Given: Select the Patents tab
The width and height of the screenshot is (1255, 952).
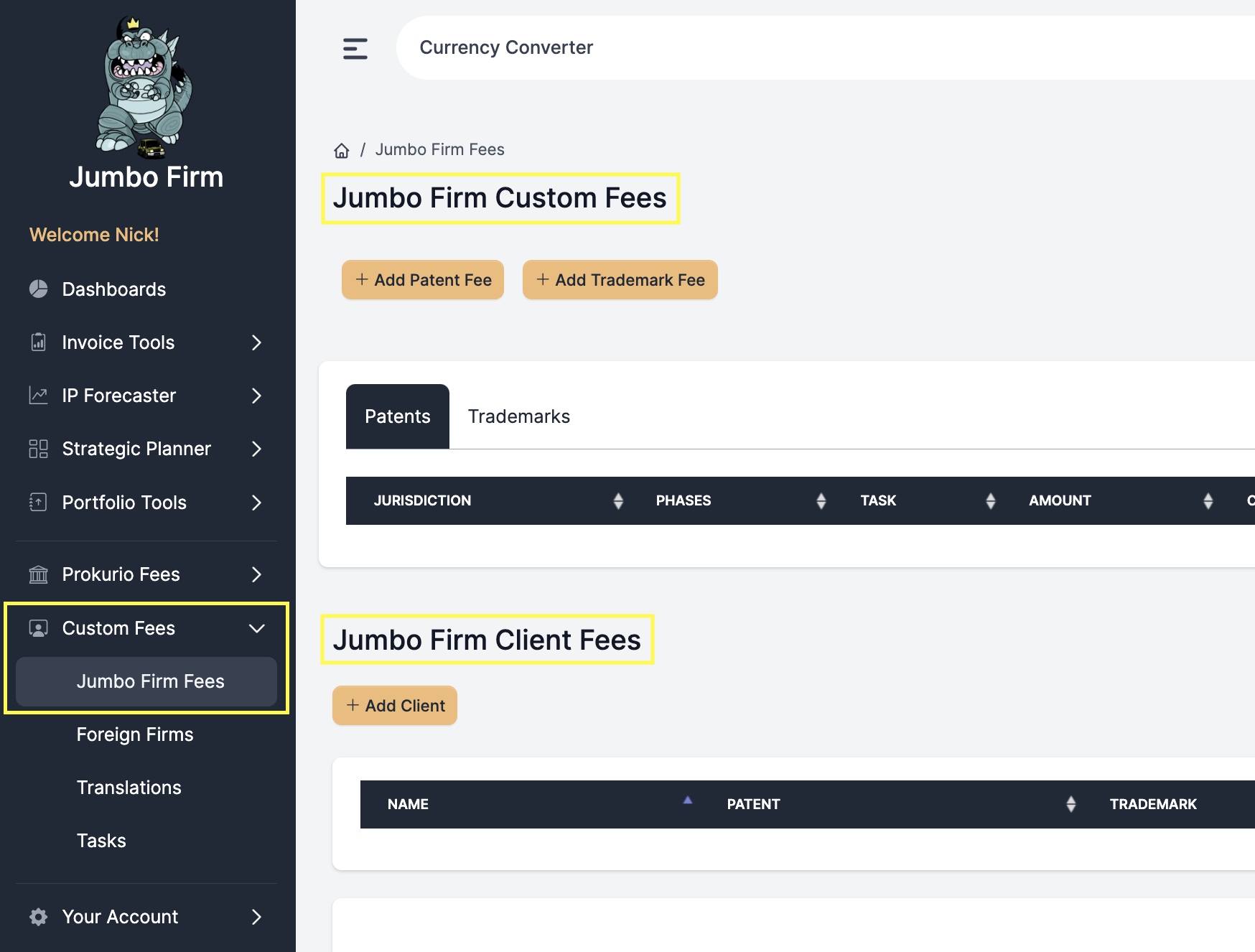Looking at the screenshot, I should click(397, 416).
